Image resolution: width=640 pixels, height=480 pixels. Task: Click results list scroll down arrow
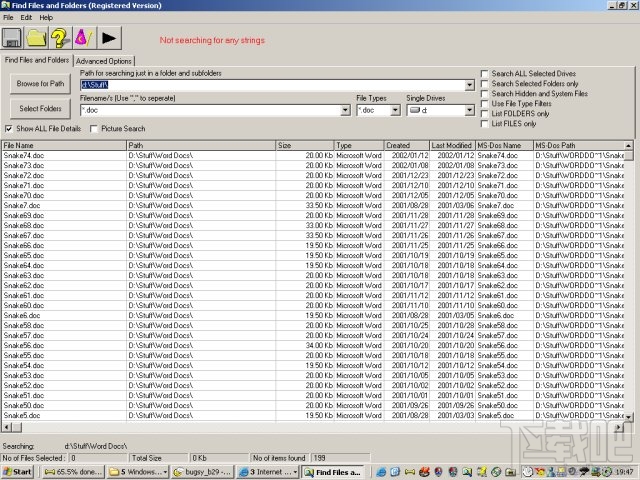point(629,417)
